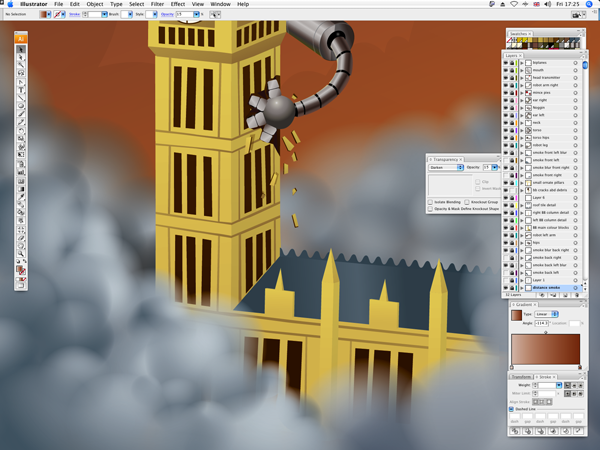Click the target circle of biplanes layer
This screenshot has height=450, width=600.
[x=576, y=63]
